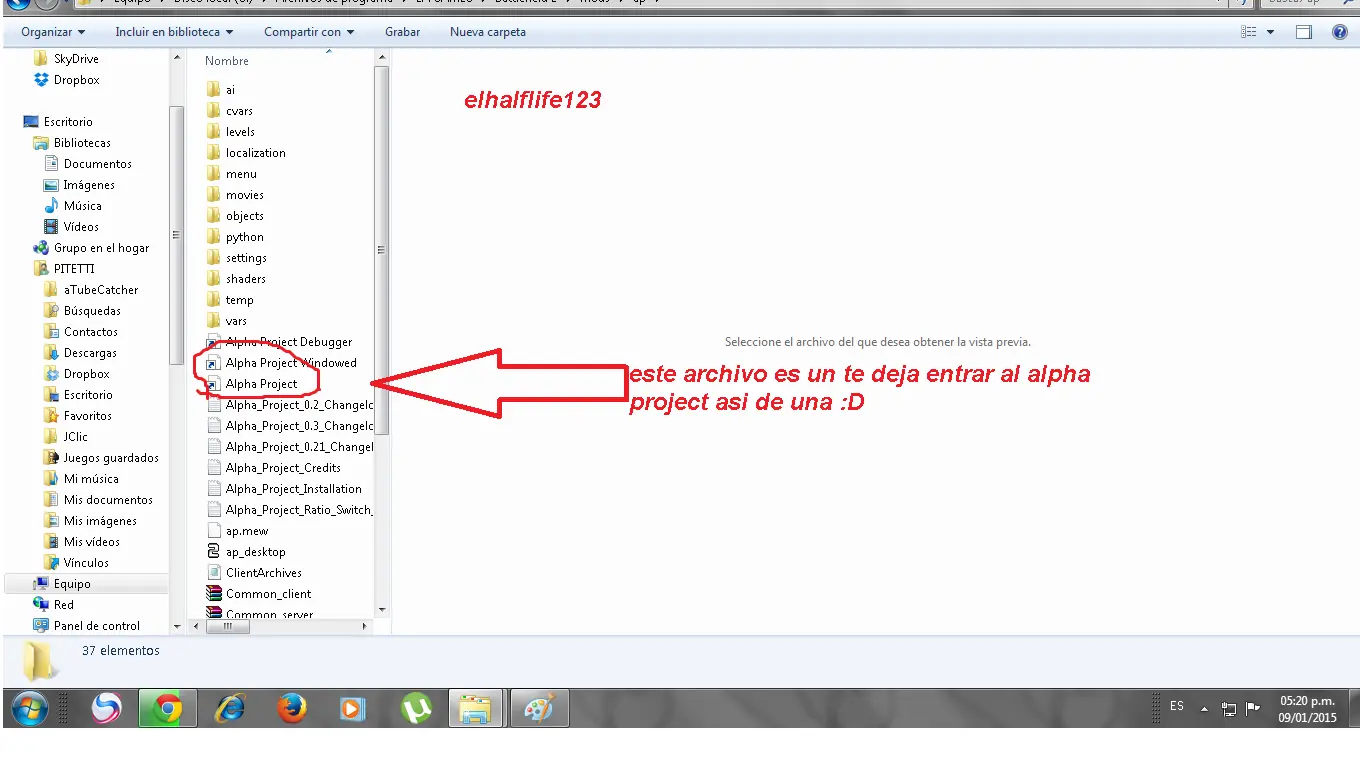Open the aTubeCatcher folder

[x=101, y=290]
